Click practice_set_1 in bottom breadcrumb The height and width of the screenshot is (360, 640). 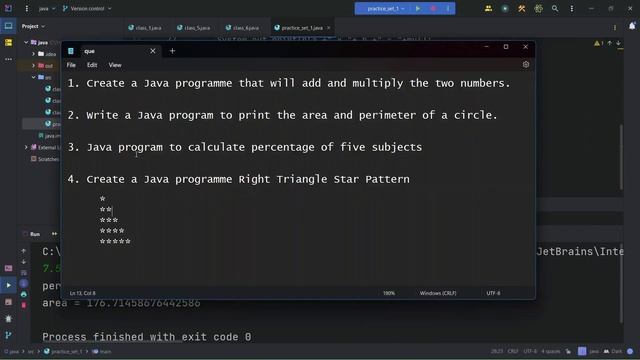pyautogui.click(x=63, y=351)
